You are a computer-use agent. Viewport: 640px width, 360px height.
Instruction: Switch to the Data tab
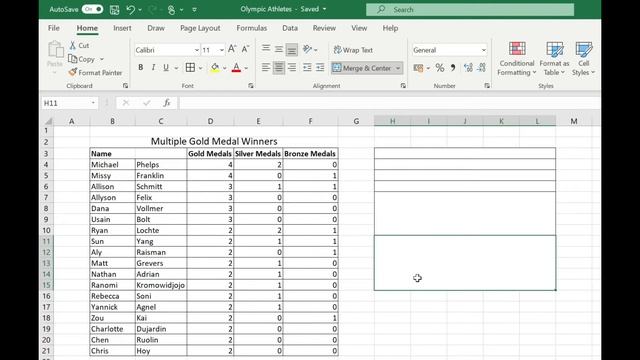tap(290, 28)
